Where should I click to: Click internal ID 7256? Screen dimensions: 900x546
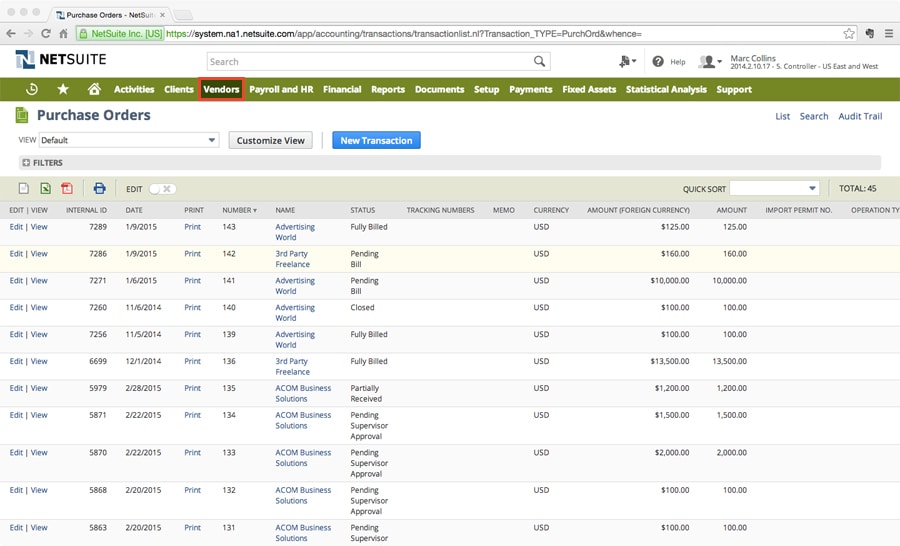pos(98,334)
